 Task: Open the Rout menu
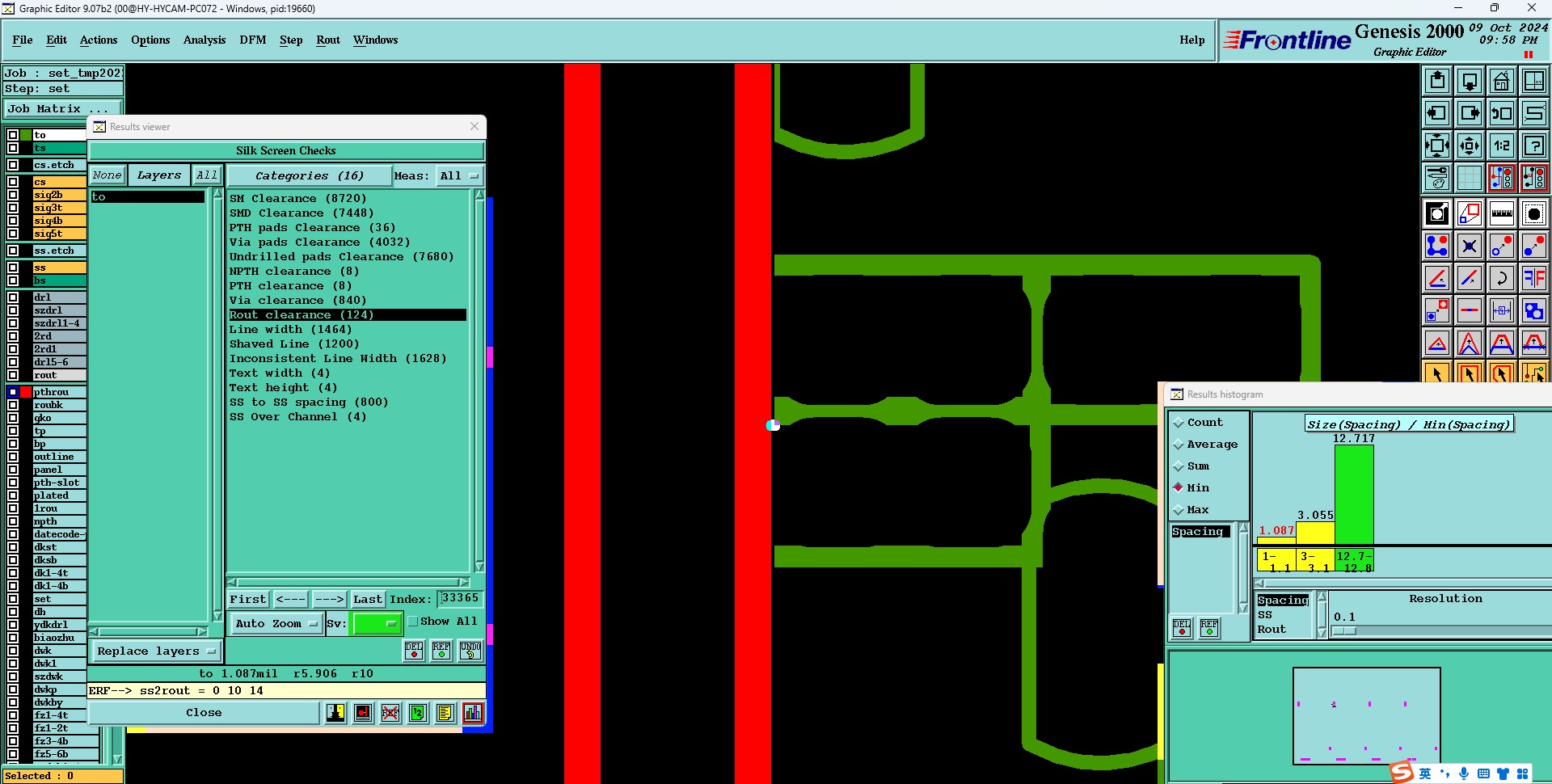[x=328, y=40]
